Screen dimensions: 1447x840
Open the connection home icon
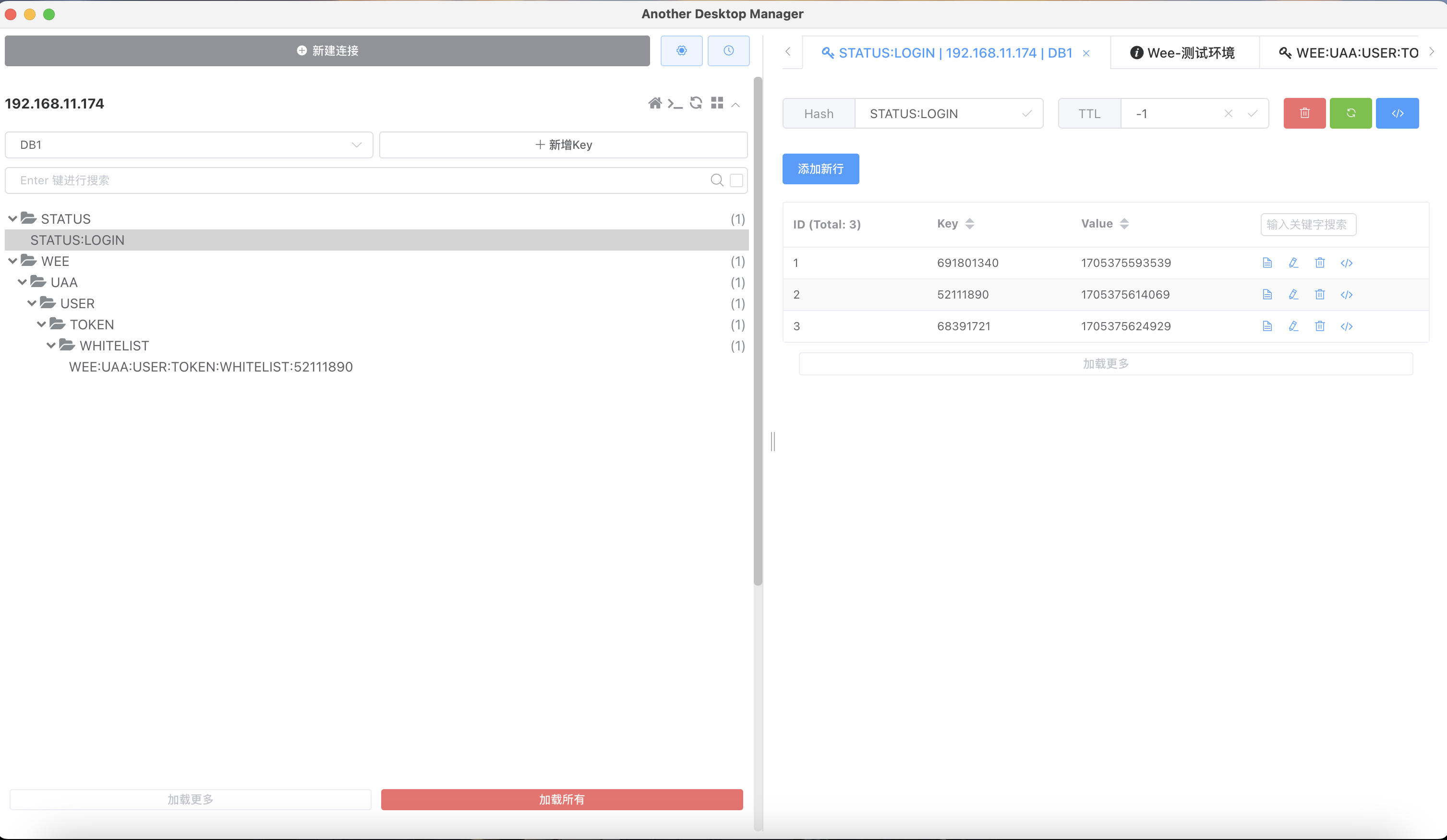[654, 103]
